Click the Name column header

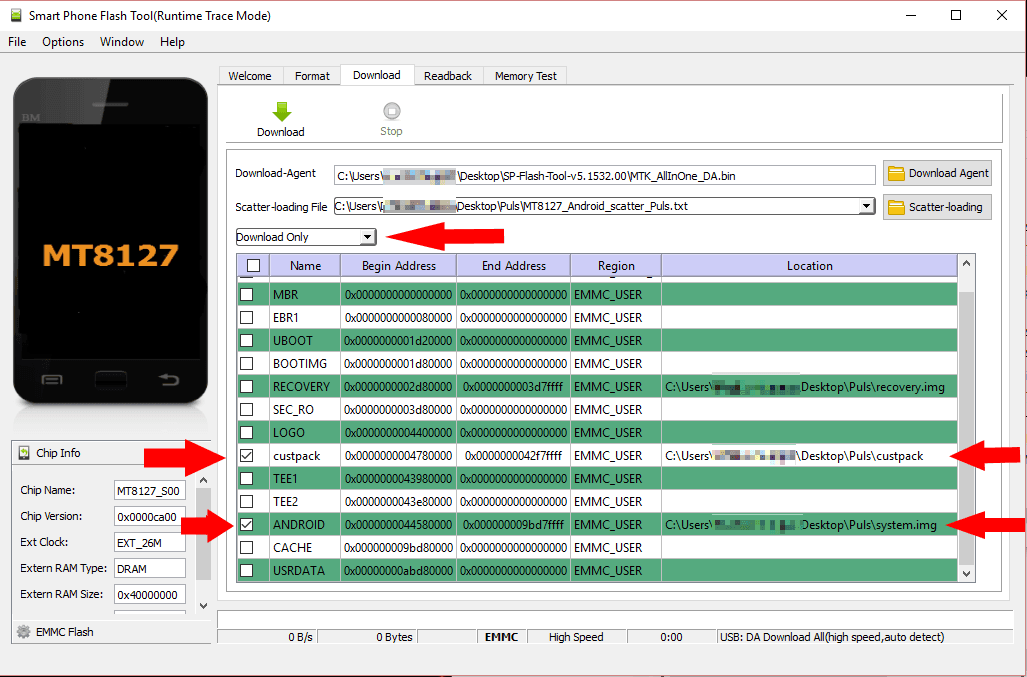click(x=305, y=265)
